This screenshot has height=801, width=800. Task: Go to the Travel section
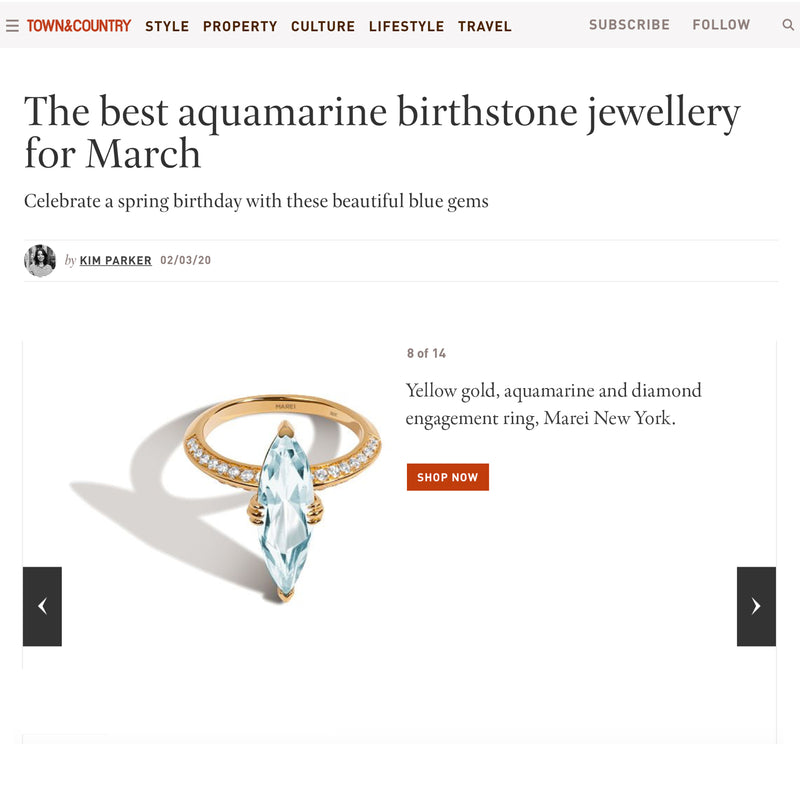(485, 26)
